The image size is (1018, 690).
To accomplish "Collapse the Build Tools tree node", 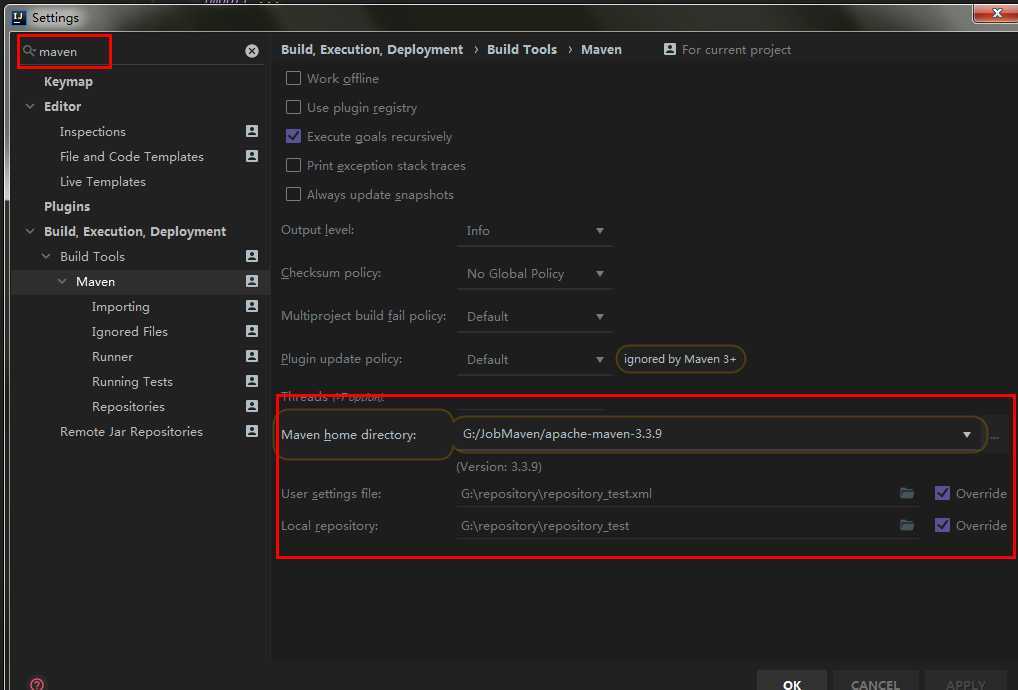I will pos(46,256).
